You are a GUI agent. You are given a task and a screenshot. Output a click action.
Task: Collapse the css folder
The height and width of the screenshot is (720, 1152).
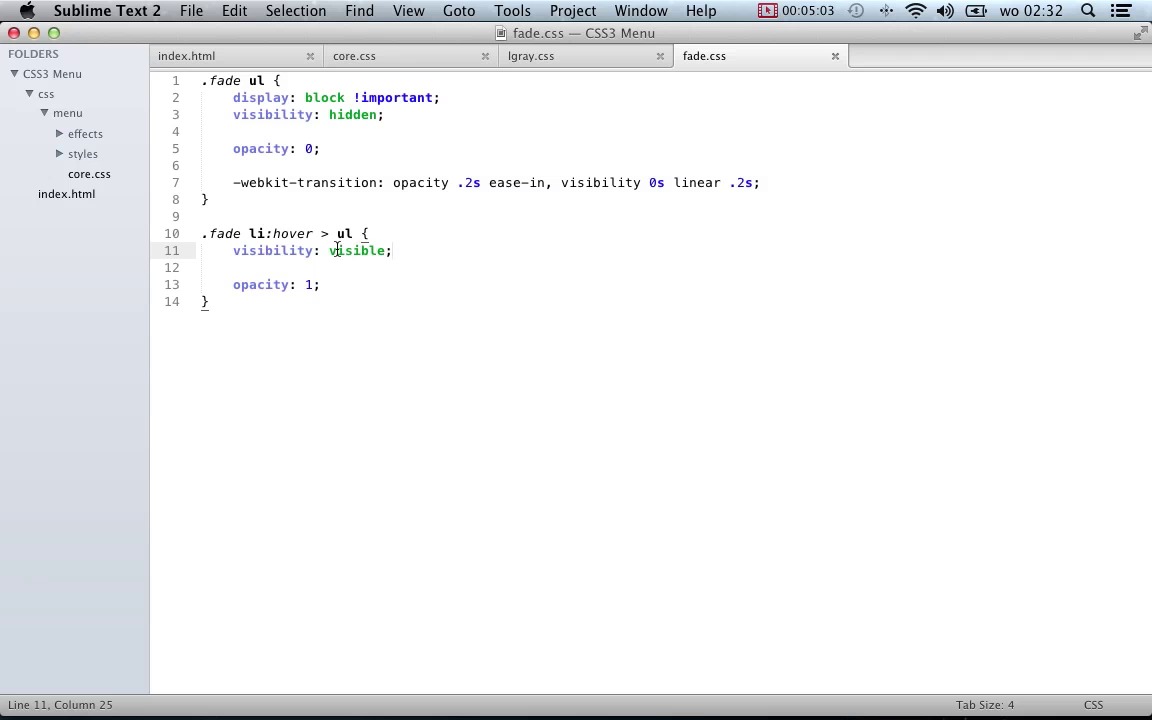click(29, 93)
